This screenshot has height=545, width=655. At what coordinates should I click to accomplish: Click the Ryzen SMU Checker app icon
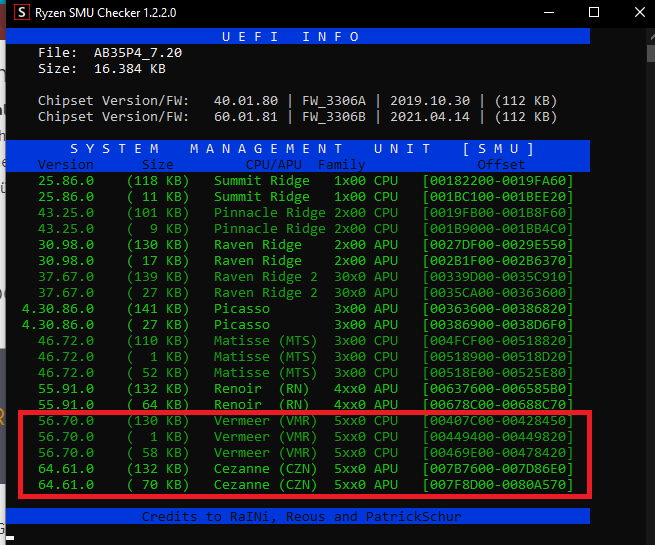pos(22,13)
